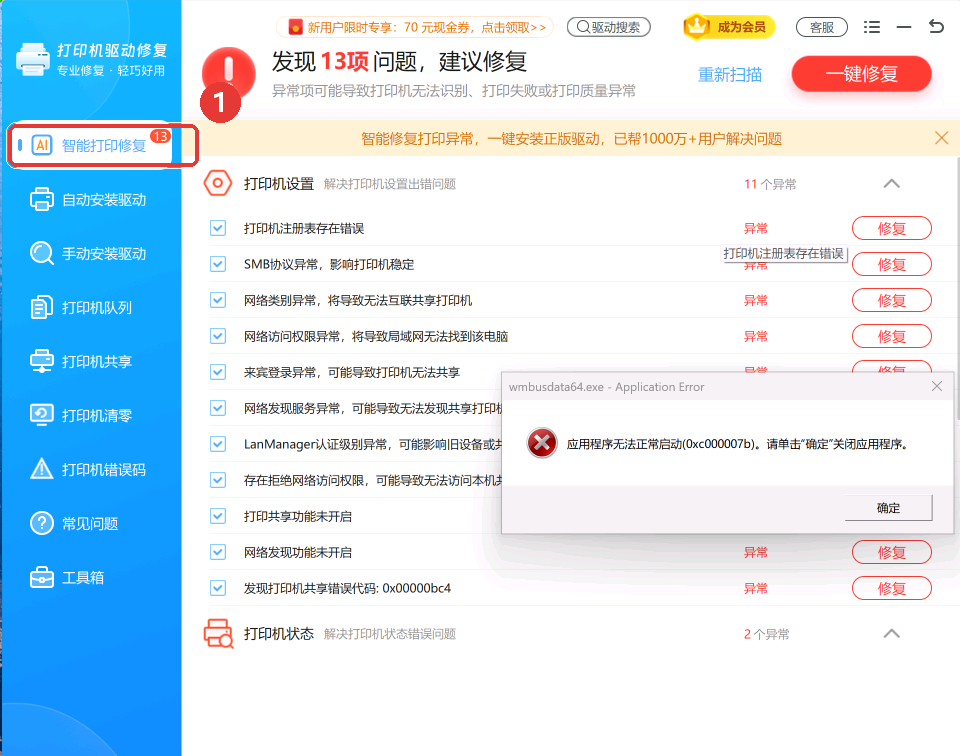Open the list menu icon in title bar
Image resolution: width=960 pixels, height=756 pixels.
pyautogui.click(x=872, y=27)
